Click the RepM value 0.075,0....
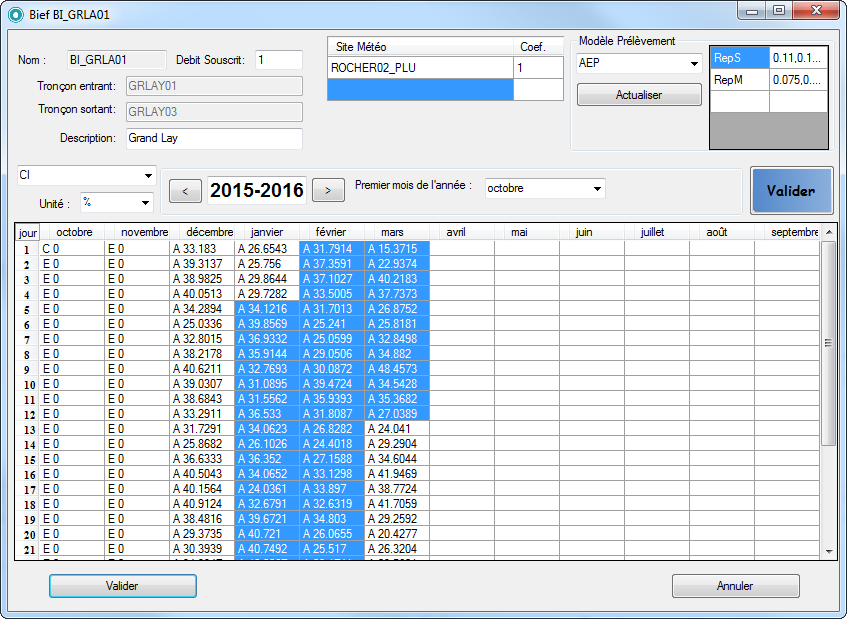The height and width of the screenshot is (619, 847). pyautogui.click(x=798, y=80)
